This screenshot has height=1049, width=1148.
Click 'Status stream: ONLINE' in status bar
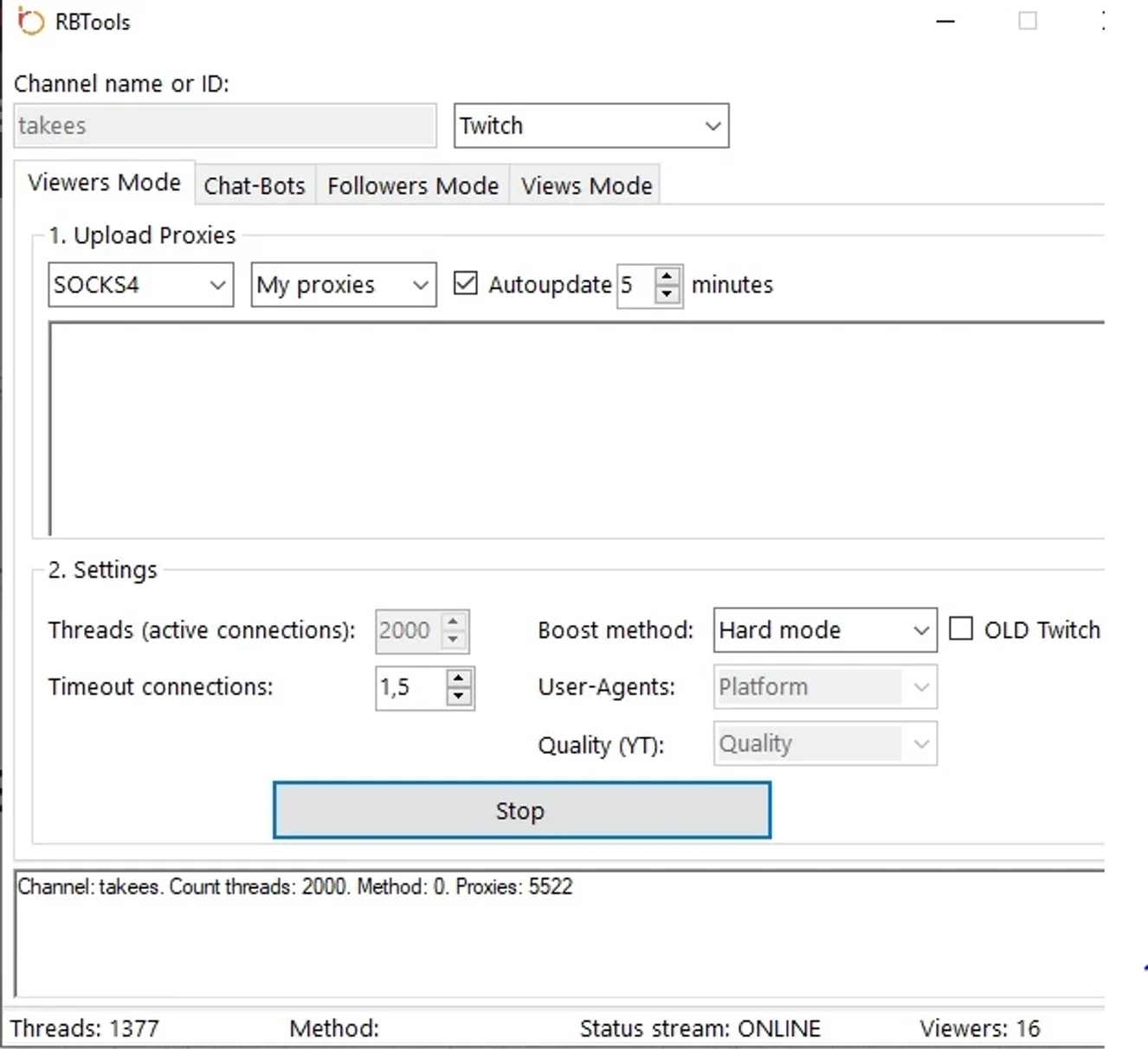tap(700, 1028)
